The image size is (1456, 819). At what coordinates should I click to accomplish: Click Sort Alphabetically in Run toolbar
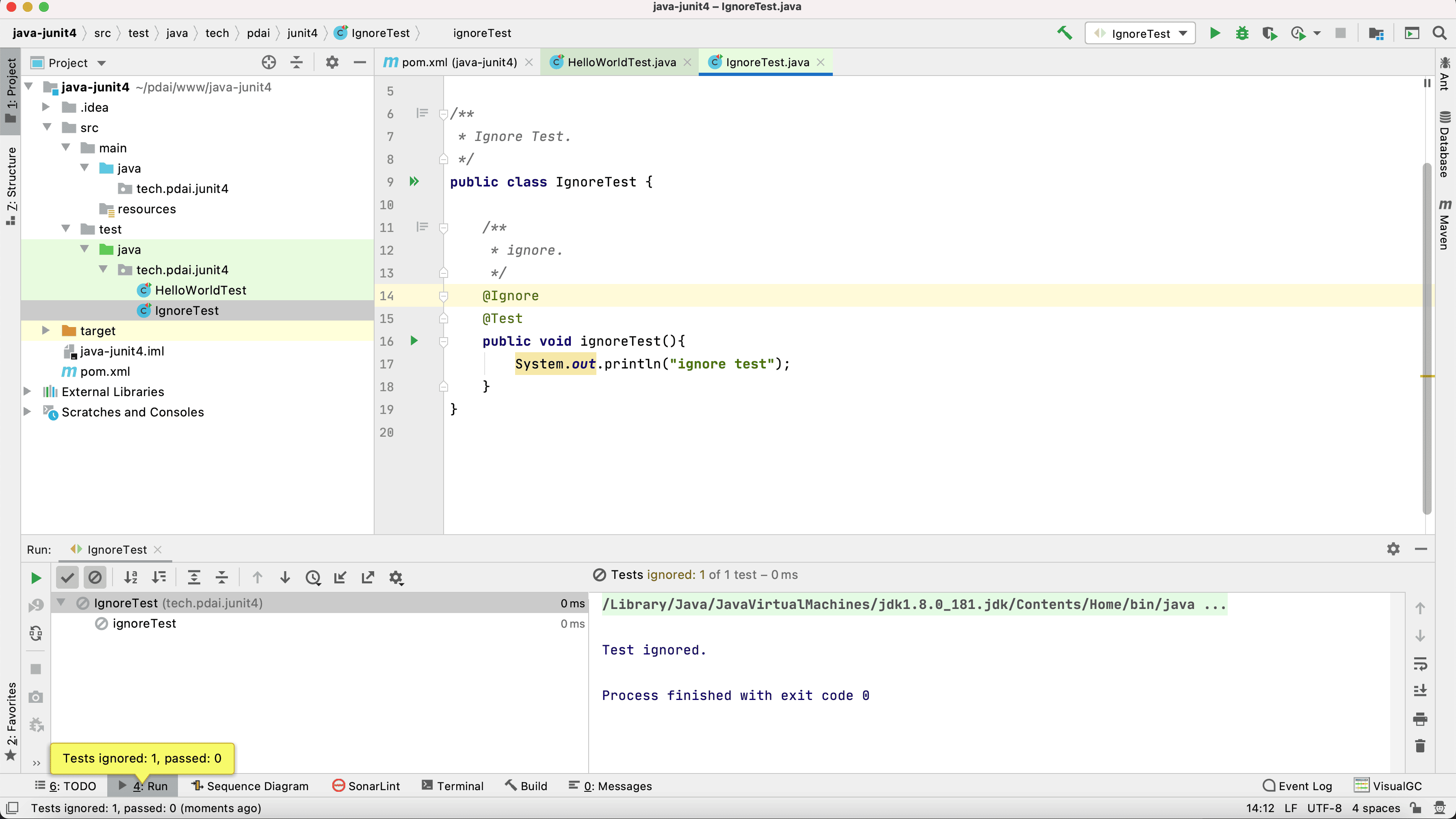pyautogui.click(x=130, y=578)
